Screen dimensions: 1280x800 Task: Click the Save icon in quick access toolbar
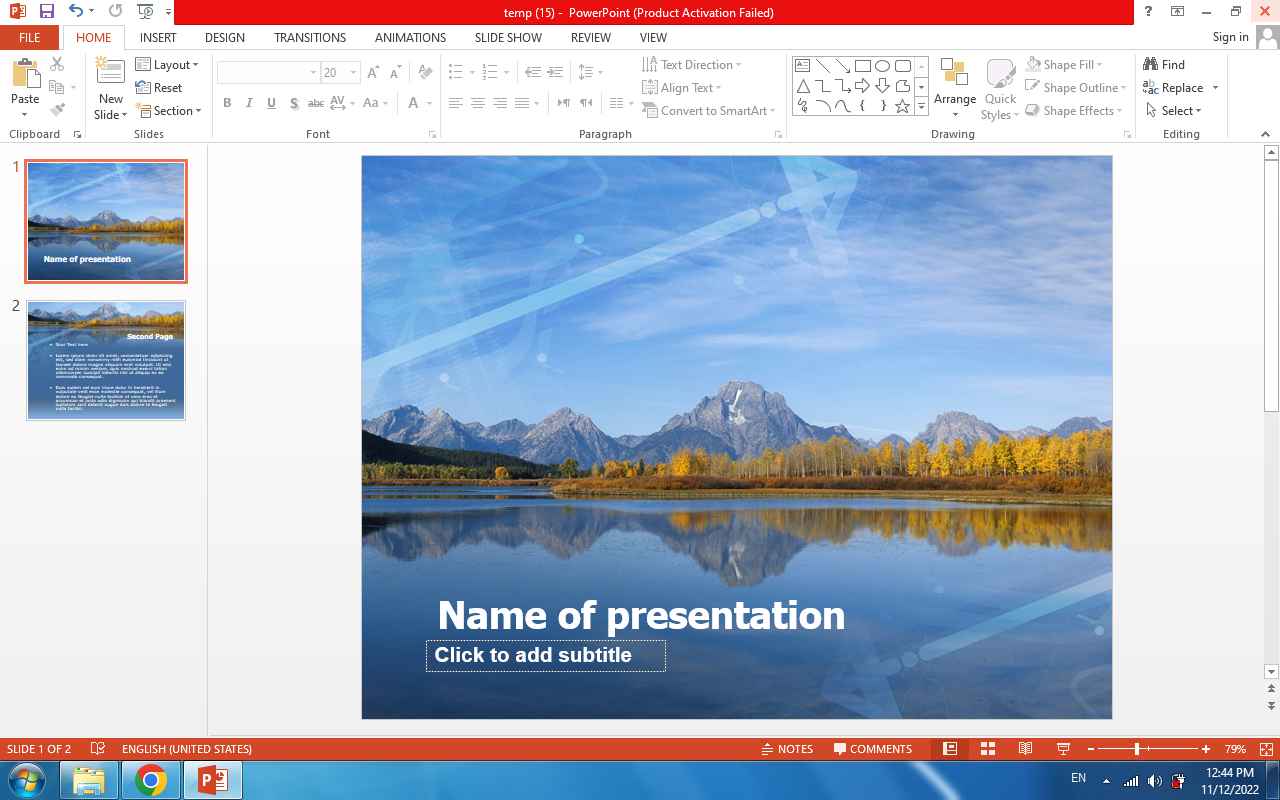click(x=47, y=12)
